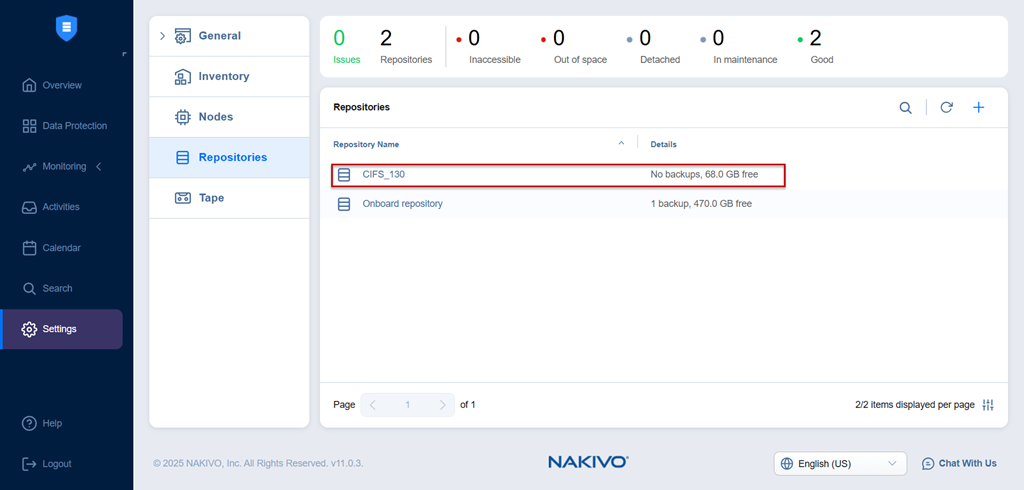The width and height of the screenshot is (1024, 490).
Task: Click the copyright v11.0.3 text
Action: 258,463
